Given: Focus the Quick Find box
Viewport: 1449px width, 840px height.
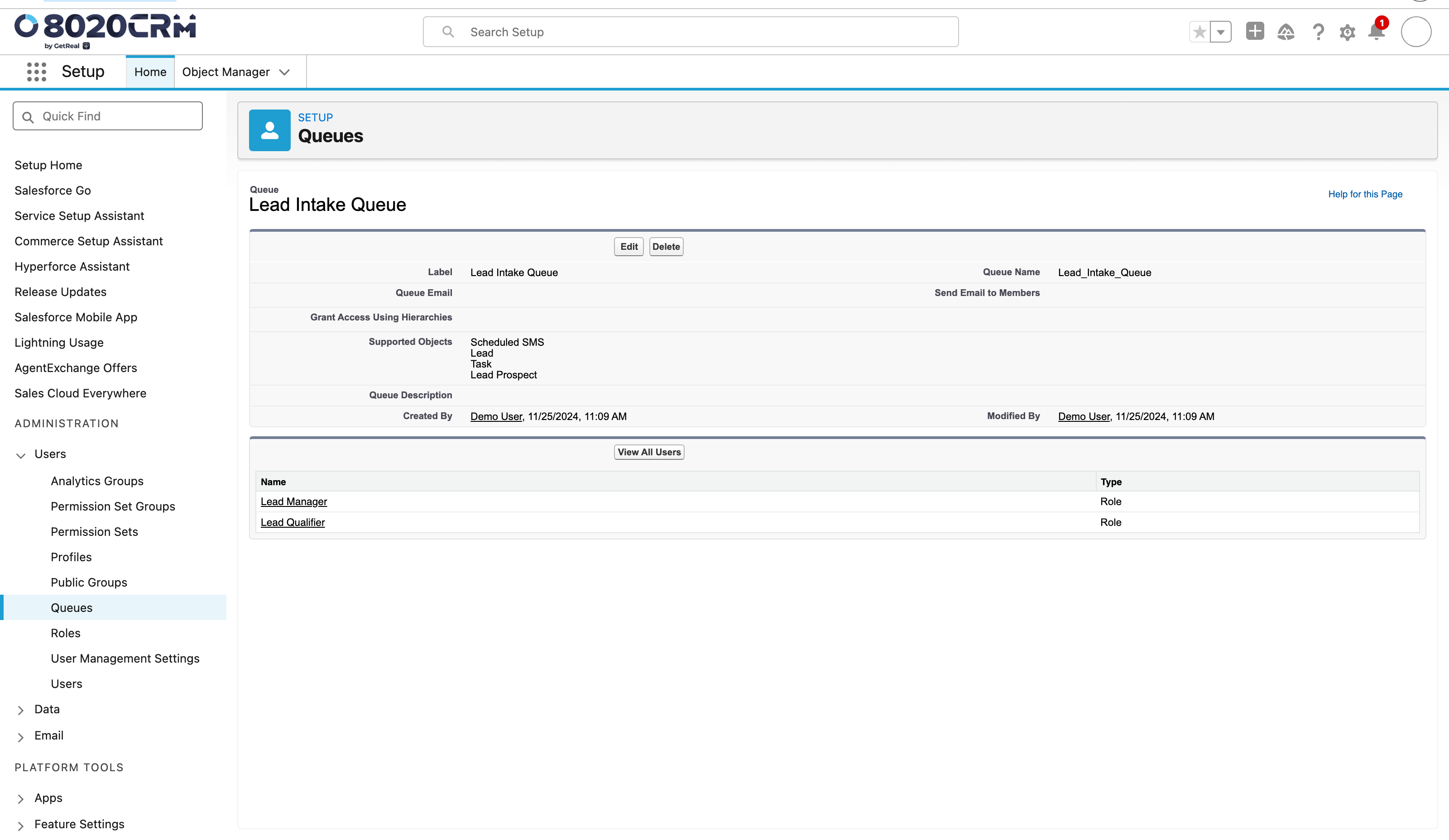Looking at the screenshot, I should click(107, 116).
